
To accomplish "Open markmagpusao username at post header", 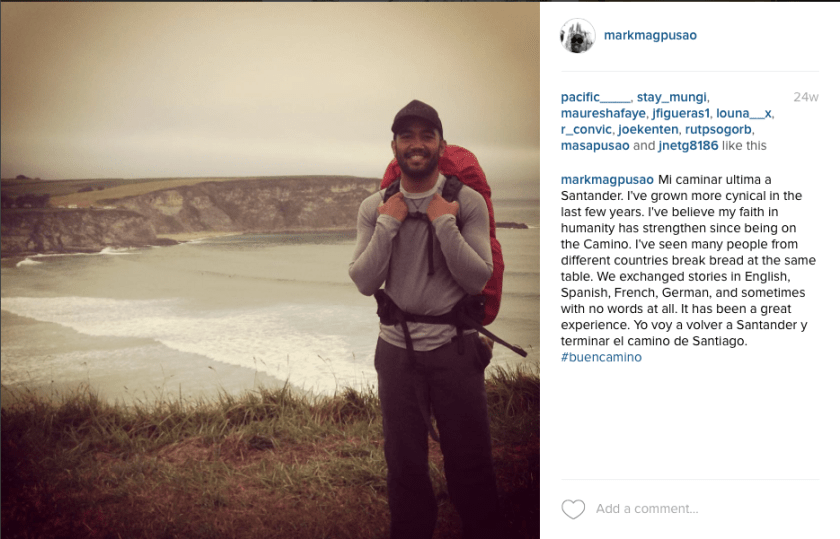I will [x=650, y=35].
